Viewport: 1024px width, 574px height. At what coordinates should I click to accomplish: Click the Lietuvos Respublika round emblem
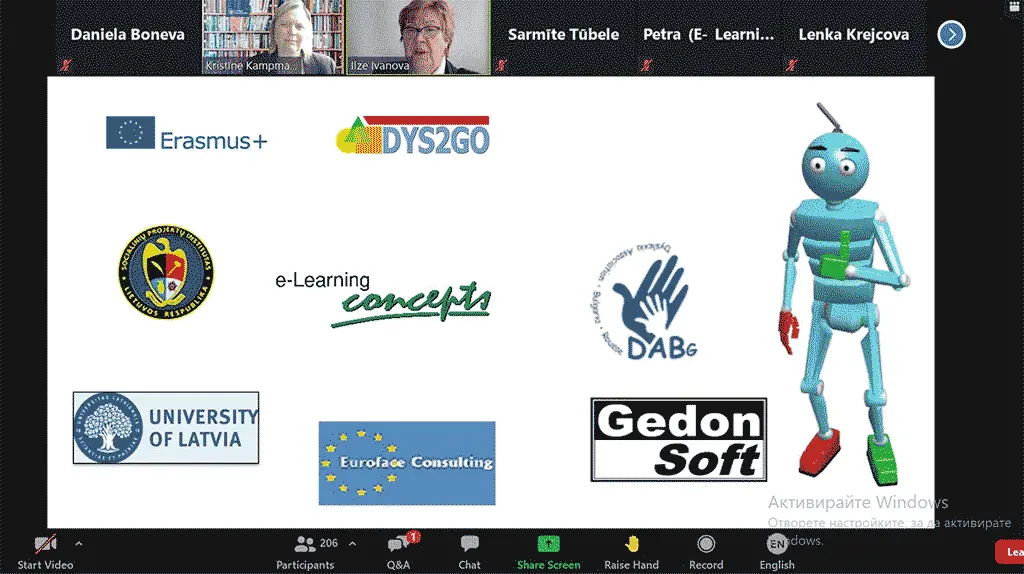(166, 272)
